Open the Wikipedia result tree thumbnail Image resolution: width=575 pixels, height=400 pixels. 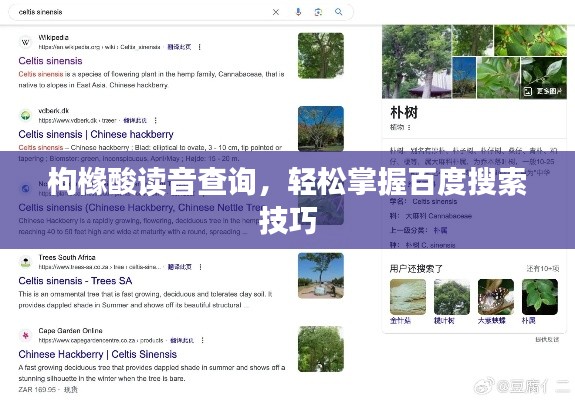click(321, 55)
